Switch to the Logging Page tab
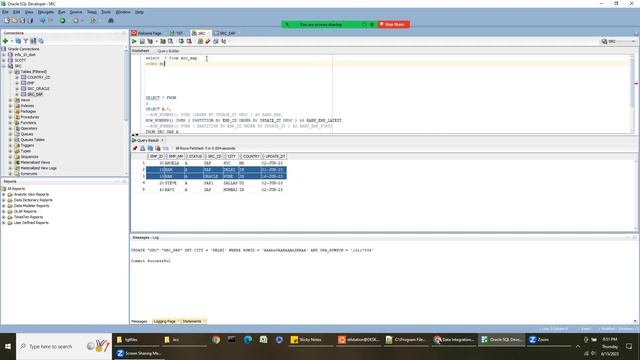640x360 pixels. point(165,321)
